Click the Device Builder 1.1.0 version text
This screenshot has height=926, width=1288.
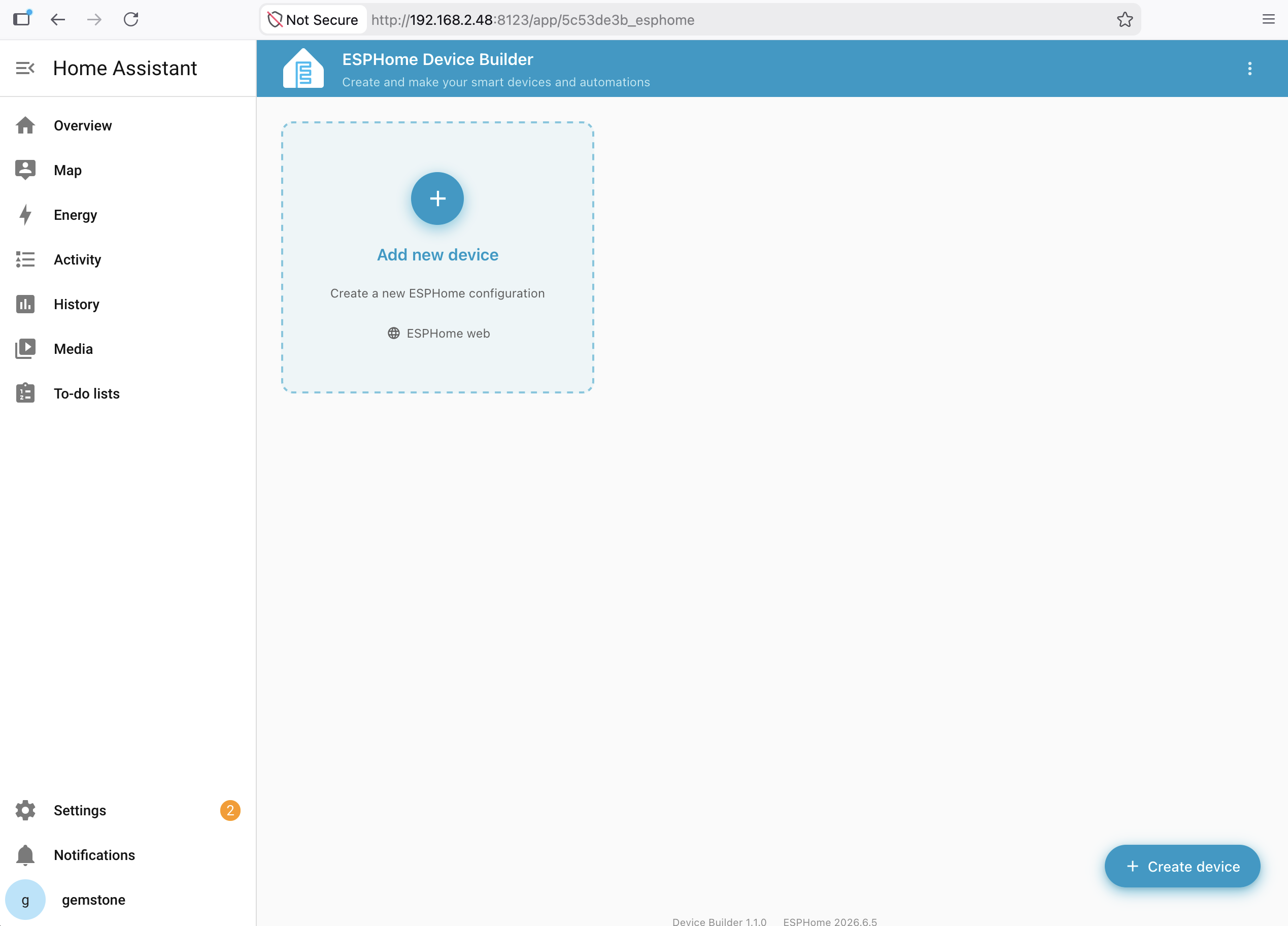719,921
